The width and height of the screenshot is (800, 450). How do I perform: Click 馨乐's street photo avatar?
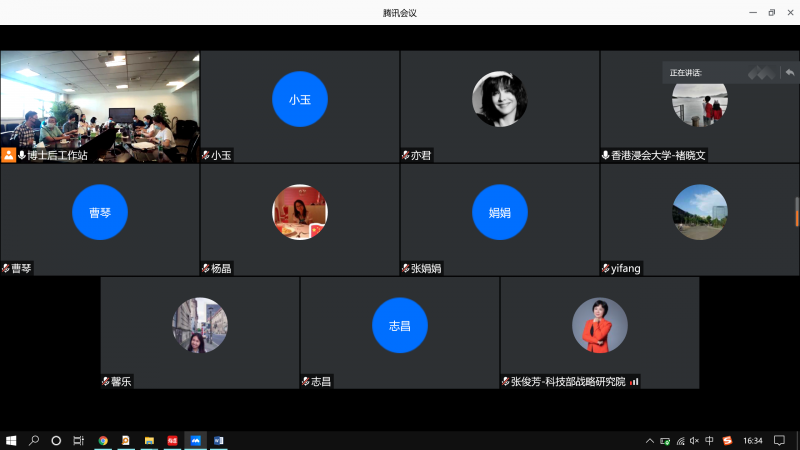(200, 326)
